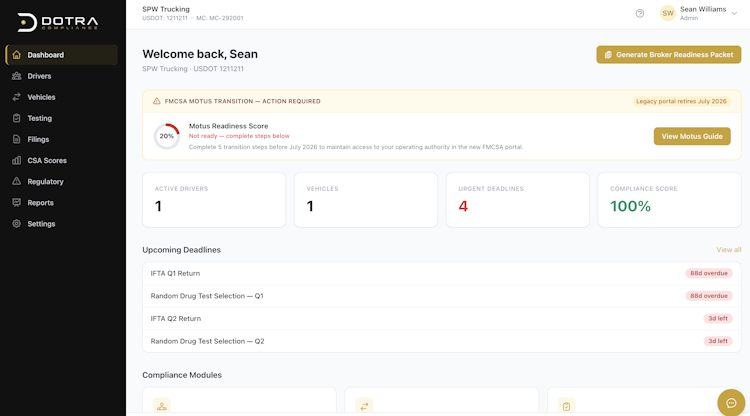Click 3d left badge on Drug Test Q2
This screenshot has height=416, width=750.
click(x=717, y=341)
